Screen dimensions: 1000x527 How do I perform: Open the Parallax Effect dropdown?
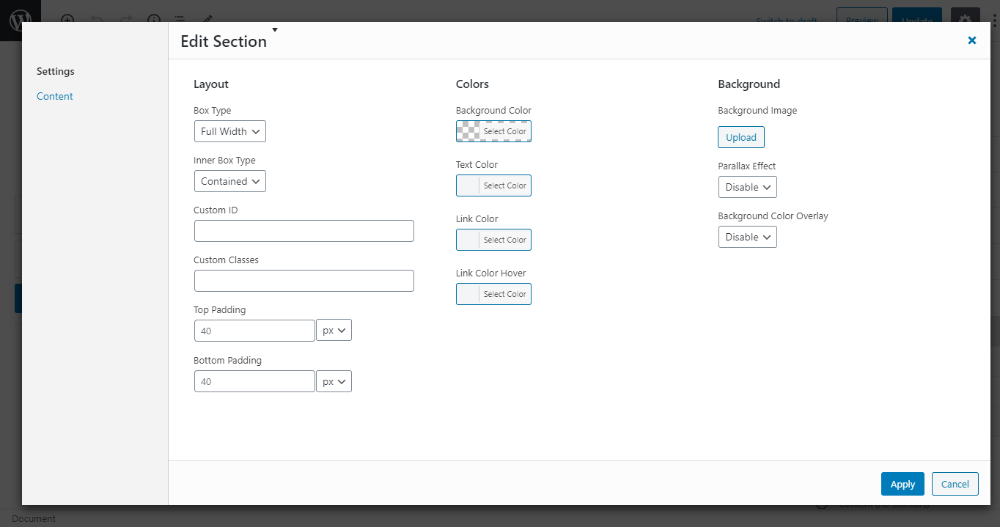747,187
